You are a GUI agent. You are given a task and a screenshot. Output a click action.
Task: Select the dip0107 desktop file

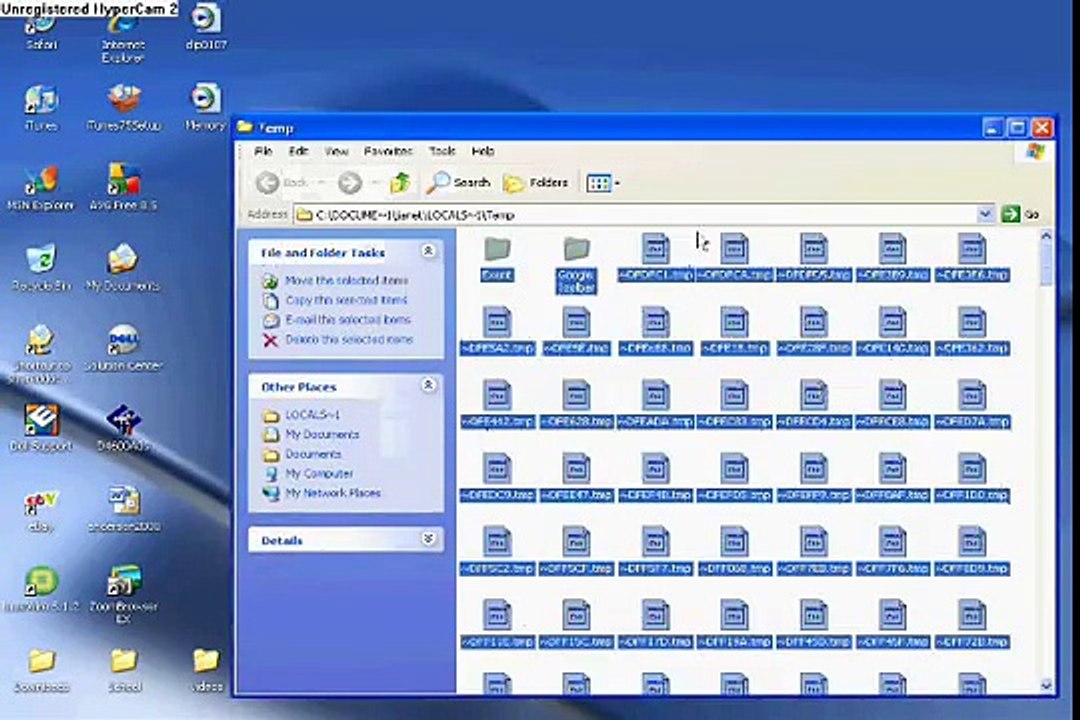pos(205,28)
